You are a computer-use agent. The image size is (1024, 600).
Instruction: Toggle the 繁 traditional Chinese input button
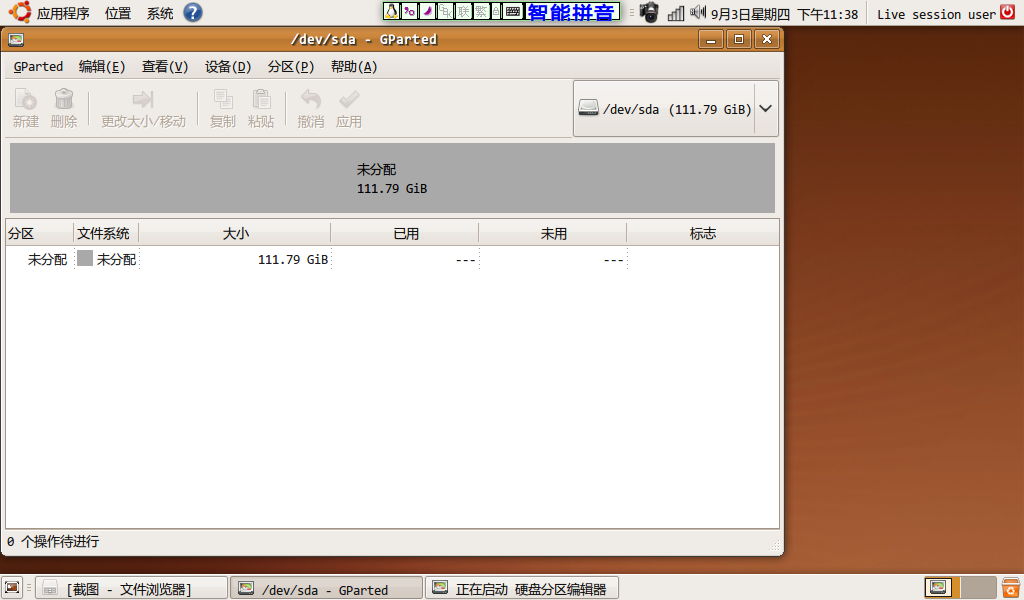click(x=481, y=11)
